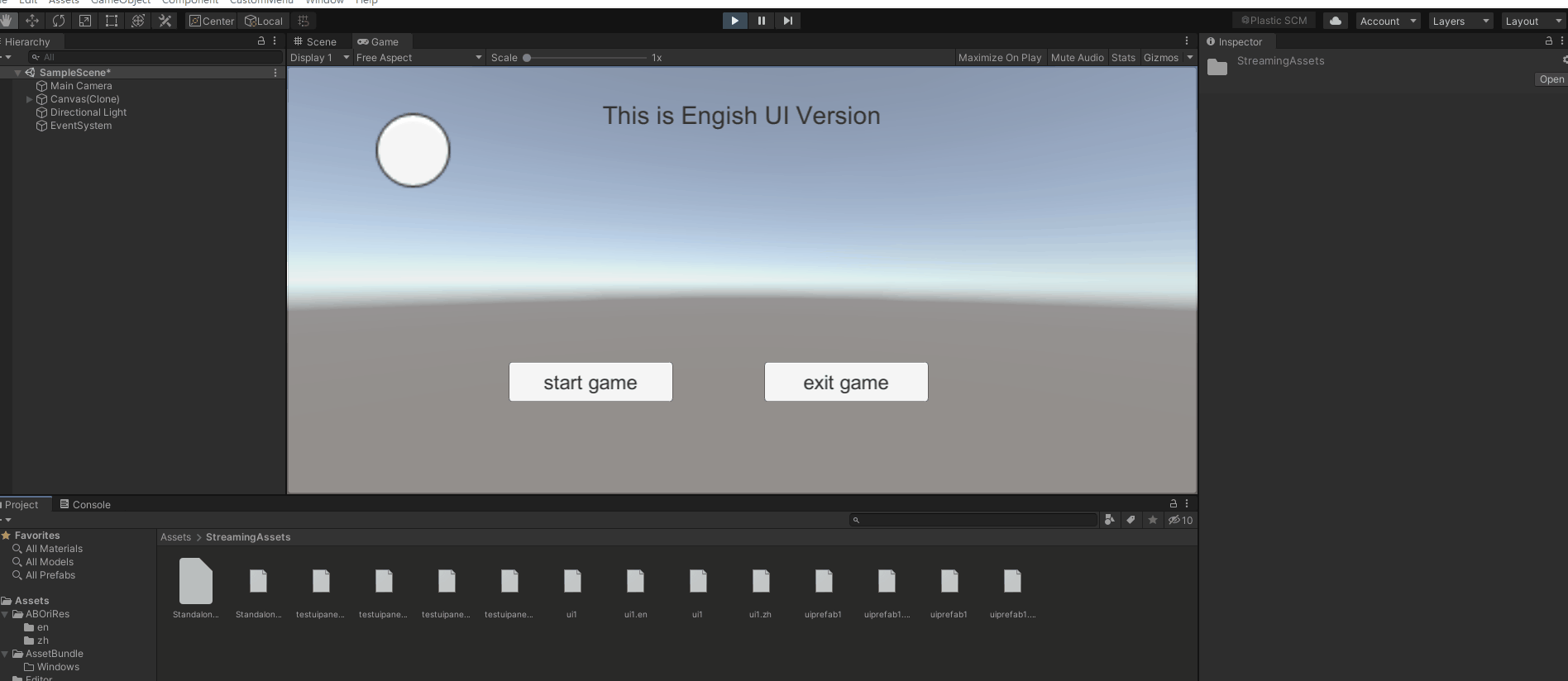Pause the running game

762,21
